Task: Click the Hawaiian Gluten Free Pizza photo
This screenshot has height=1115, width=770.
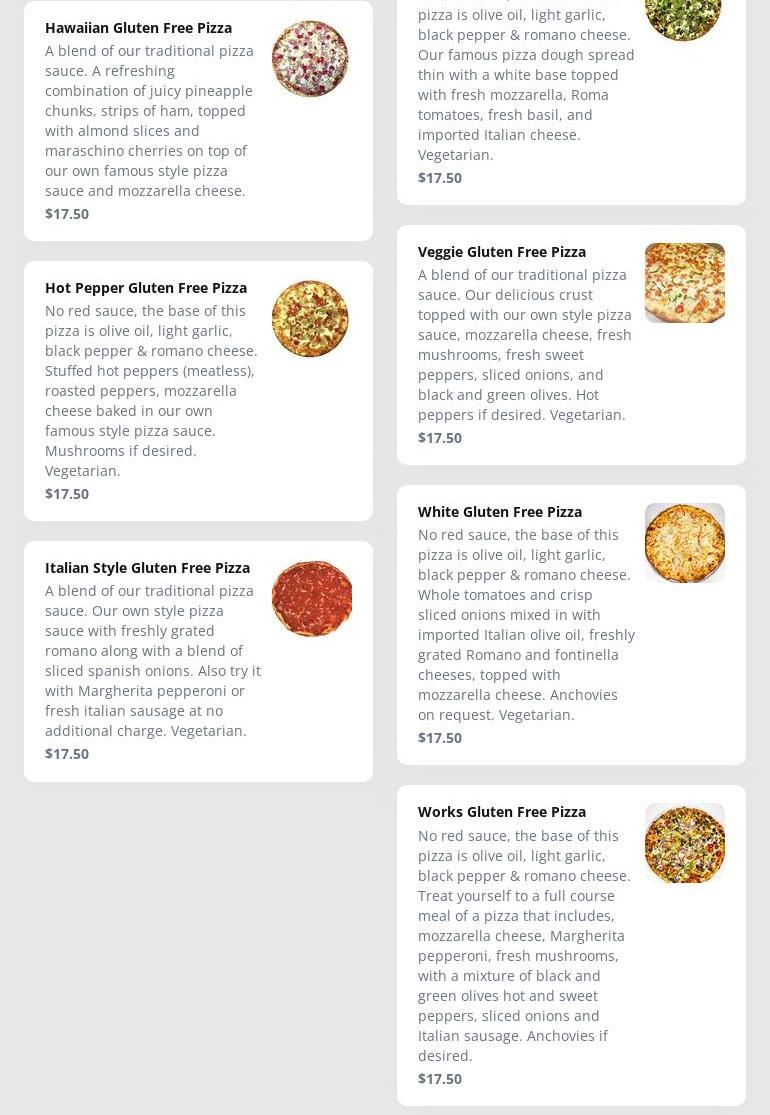Action: point(310,59)
